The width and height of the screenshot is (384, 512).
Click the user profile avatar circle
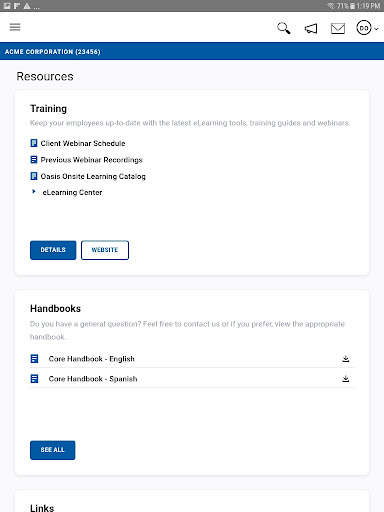click(364, 28)
